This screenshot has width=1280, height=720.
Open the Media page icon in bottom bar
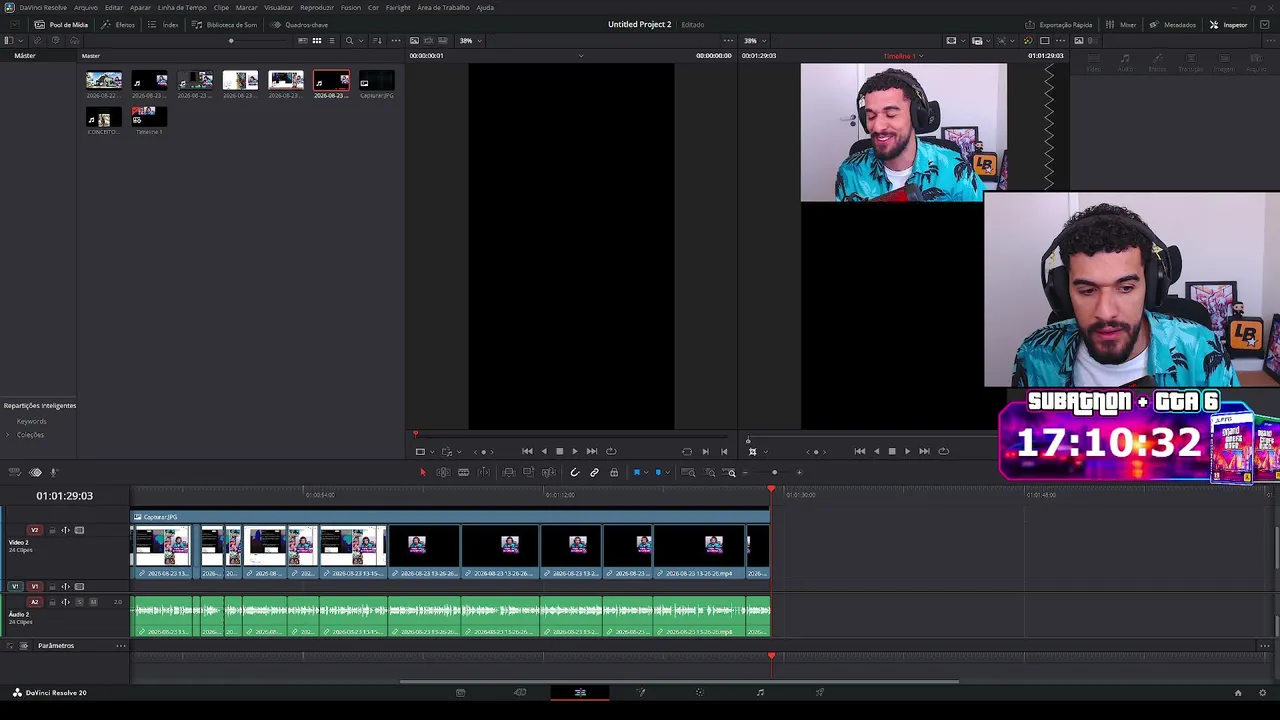460,692
